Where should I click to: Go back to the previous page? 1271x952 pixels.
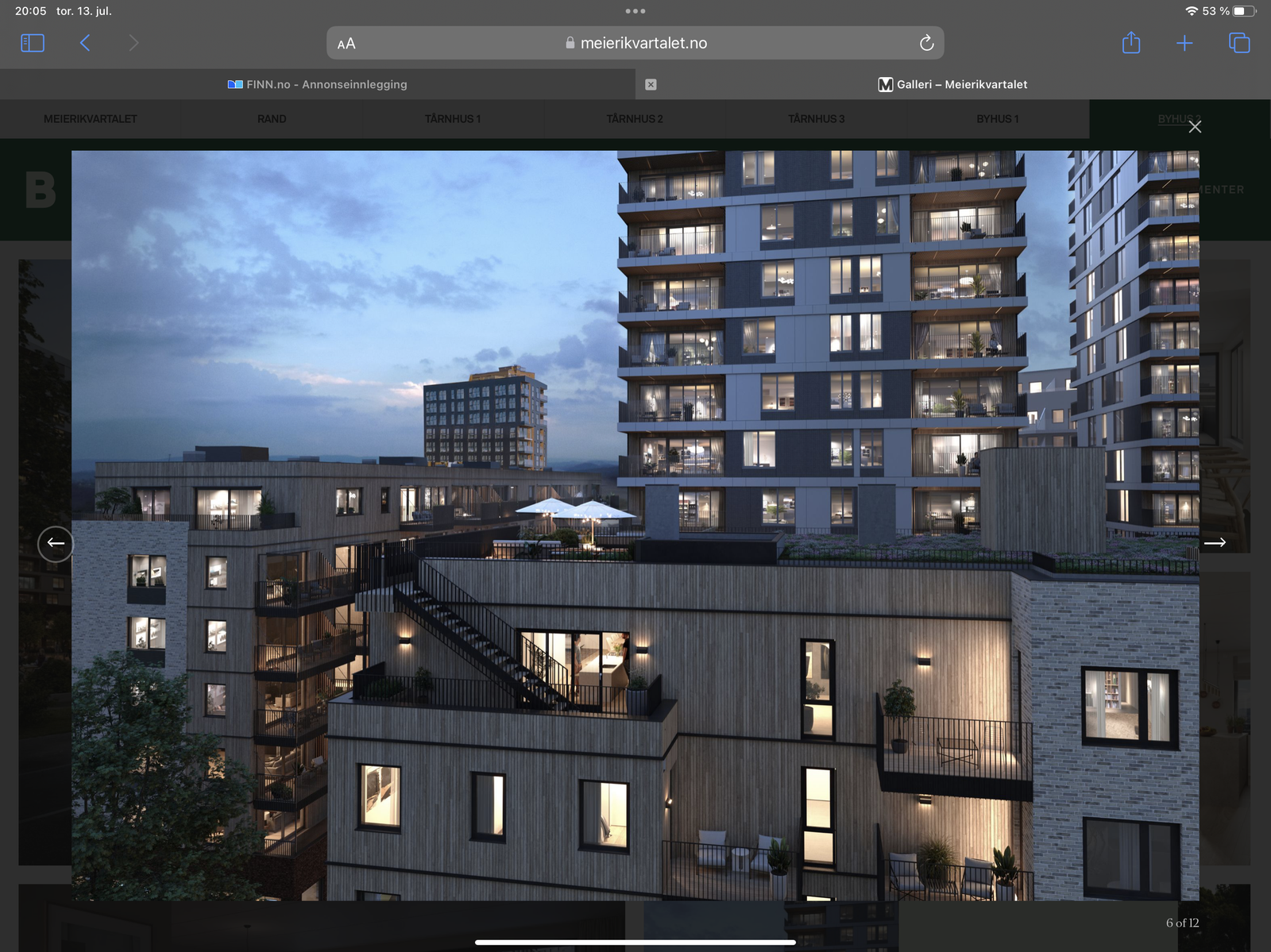pyautogui.click(x=85, y=43)
